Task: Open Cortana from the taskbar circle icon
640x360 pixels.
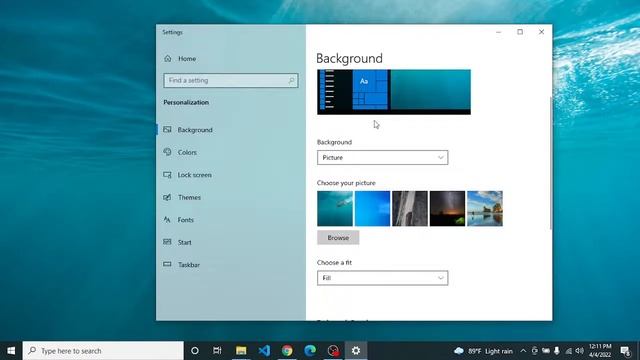Action: (195, 351)
